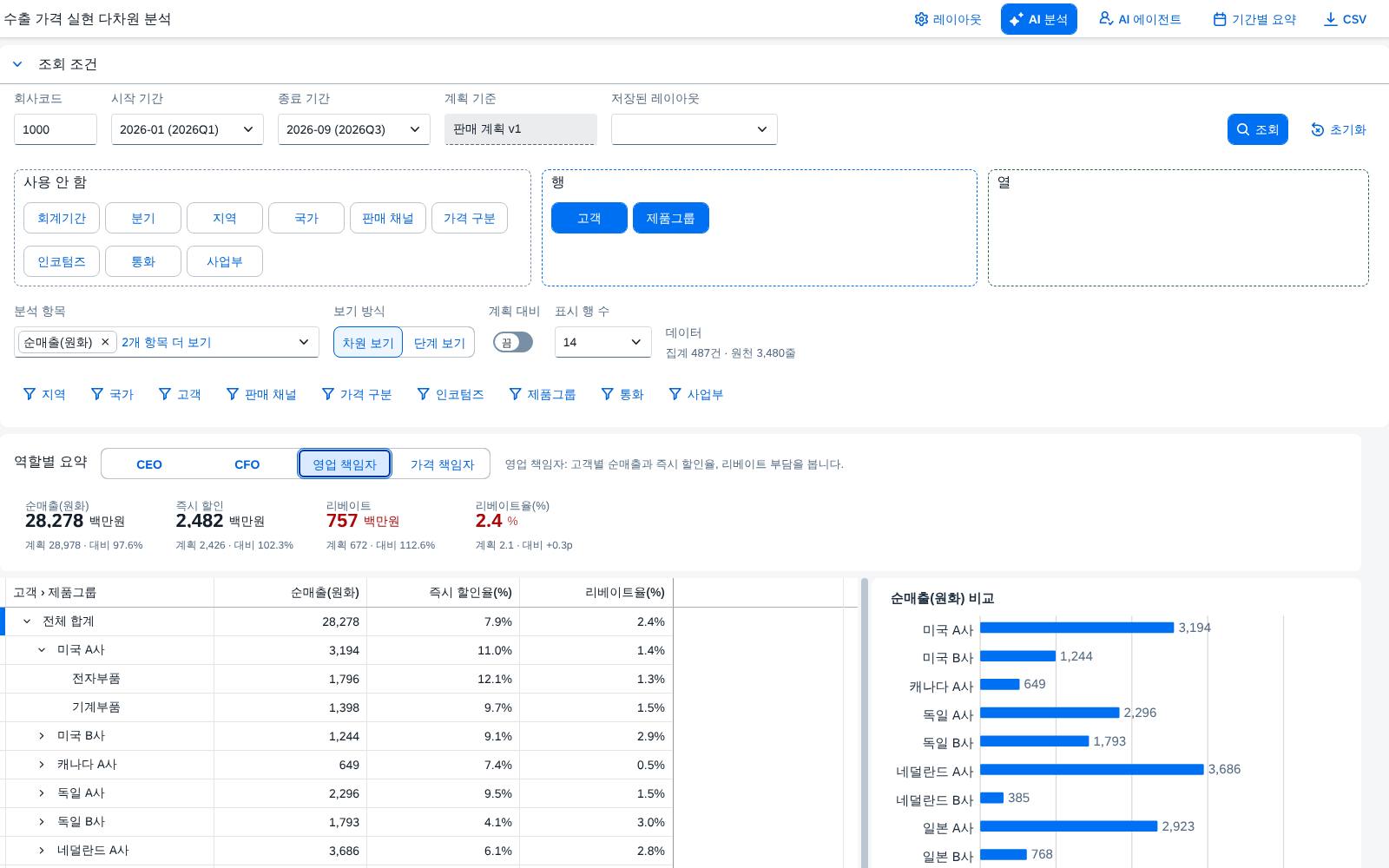The width and height of the screenshot is (1389, 868).
Task: Open the 고객 filter
Action: (180, 394)
